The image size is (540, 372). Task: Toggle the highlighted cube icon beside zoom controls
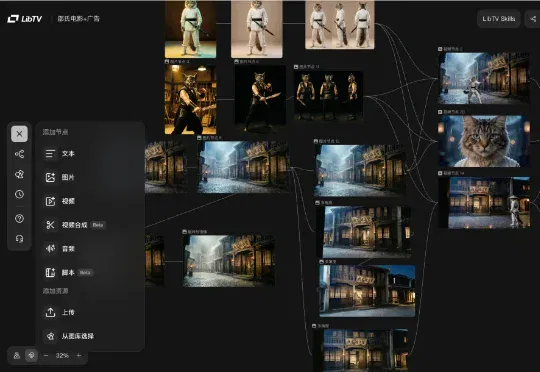coord(31,355)
